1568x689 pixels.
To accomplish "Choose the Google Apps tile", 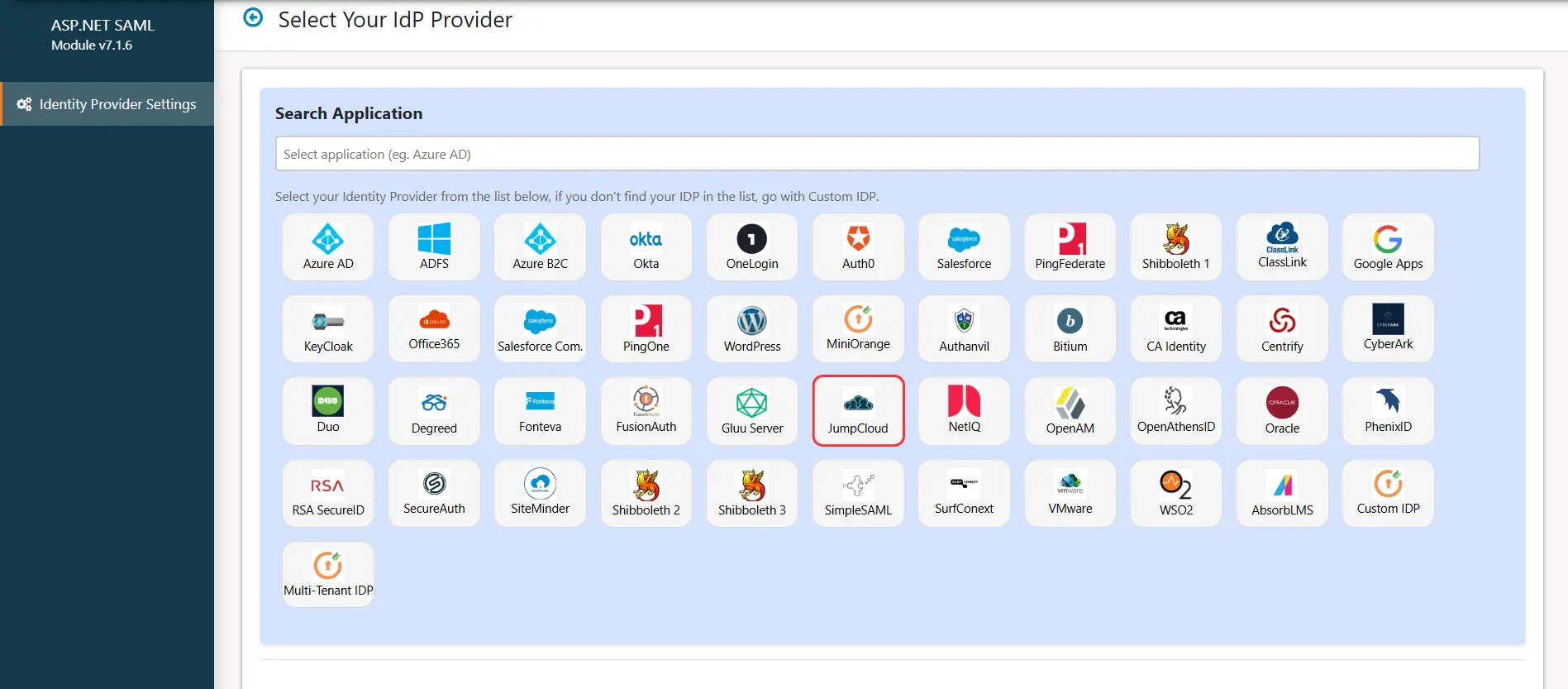I will click(1388, 246).
